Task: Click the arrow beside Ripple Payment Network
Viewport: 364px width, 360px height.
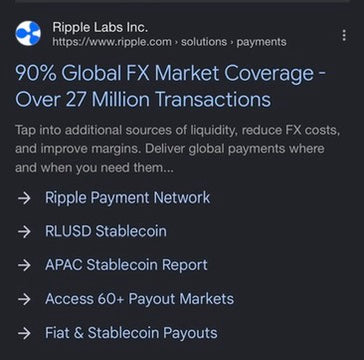Action: [24, 198]
